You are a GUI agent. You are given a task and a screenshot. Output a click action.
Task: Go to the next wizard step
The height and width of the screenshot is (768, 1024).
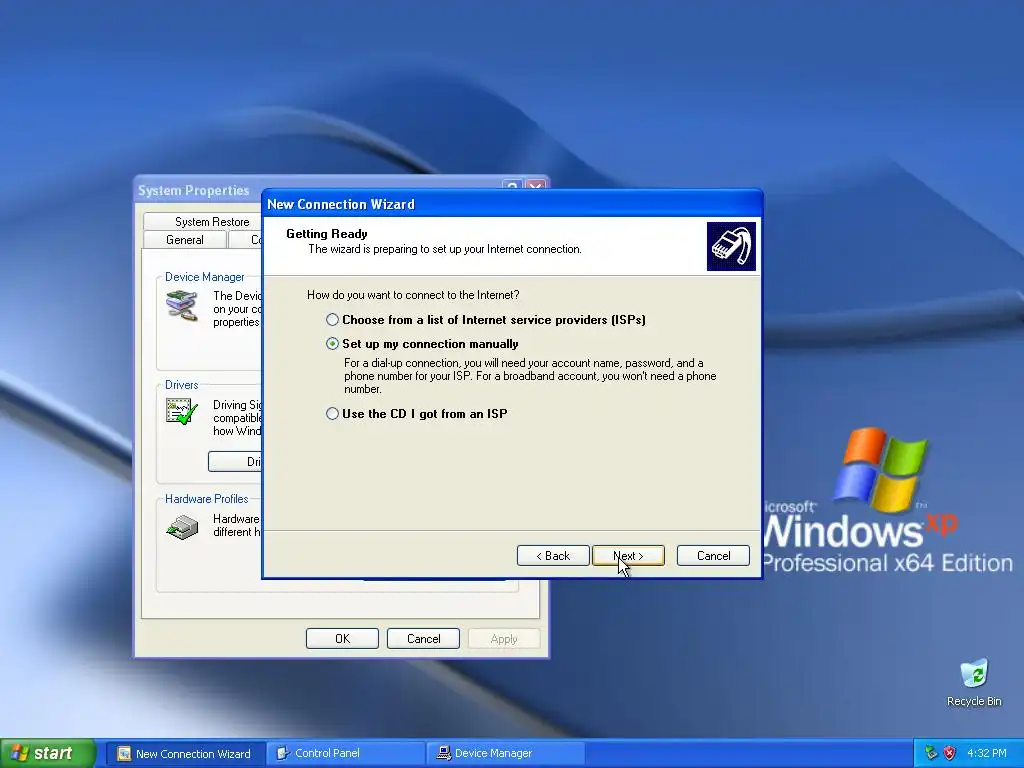point(628,556)
